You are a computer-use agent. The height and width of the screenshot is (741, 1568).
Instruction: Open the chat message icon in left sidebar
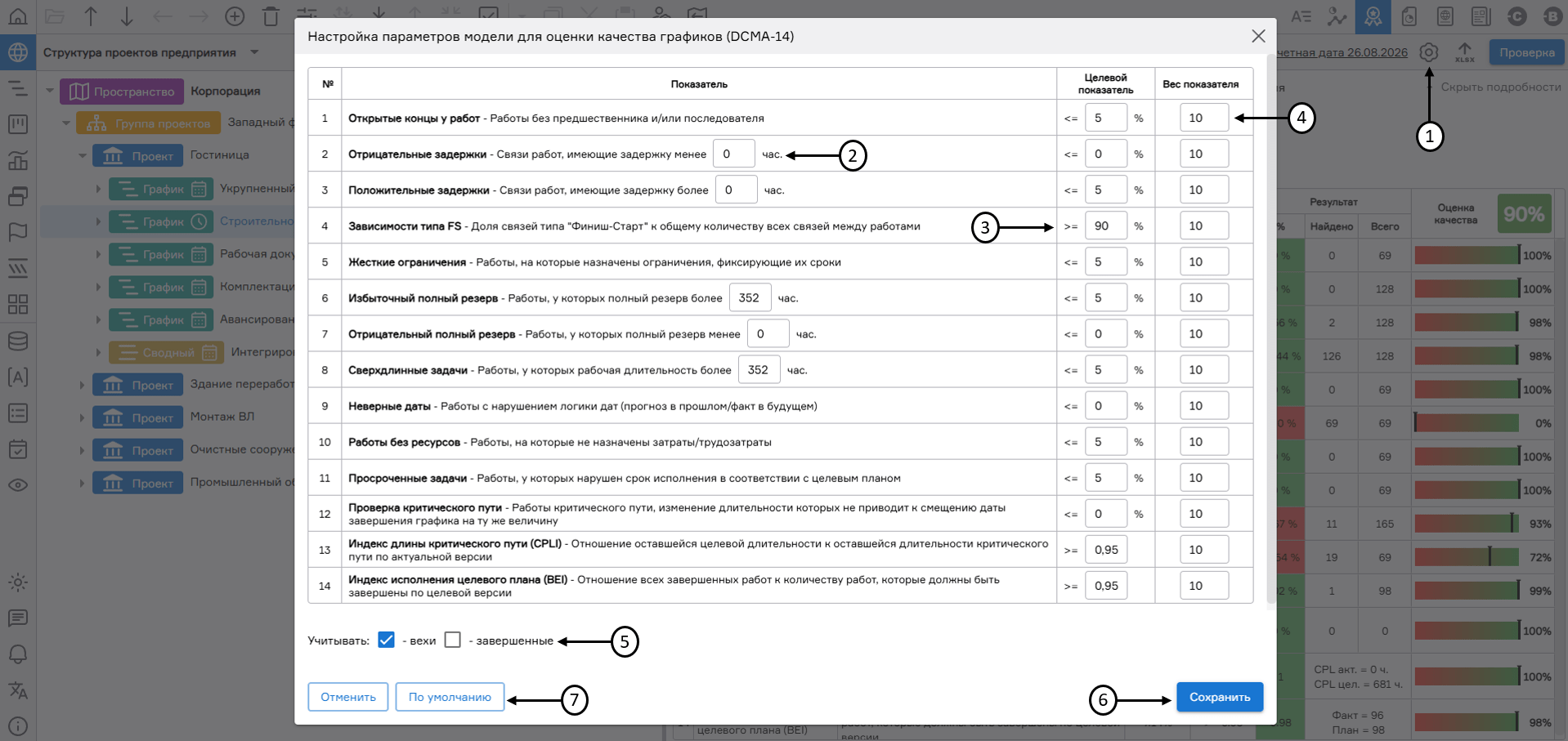click(x=18, y=618)
